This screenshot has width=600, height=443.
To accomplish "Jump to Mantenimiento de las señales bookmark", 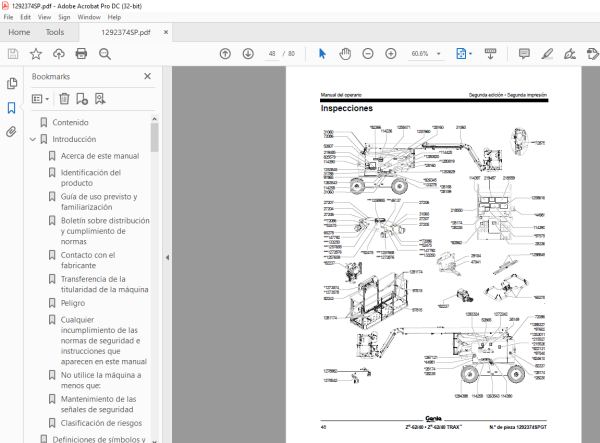I will pos(98,404).
